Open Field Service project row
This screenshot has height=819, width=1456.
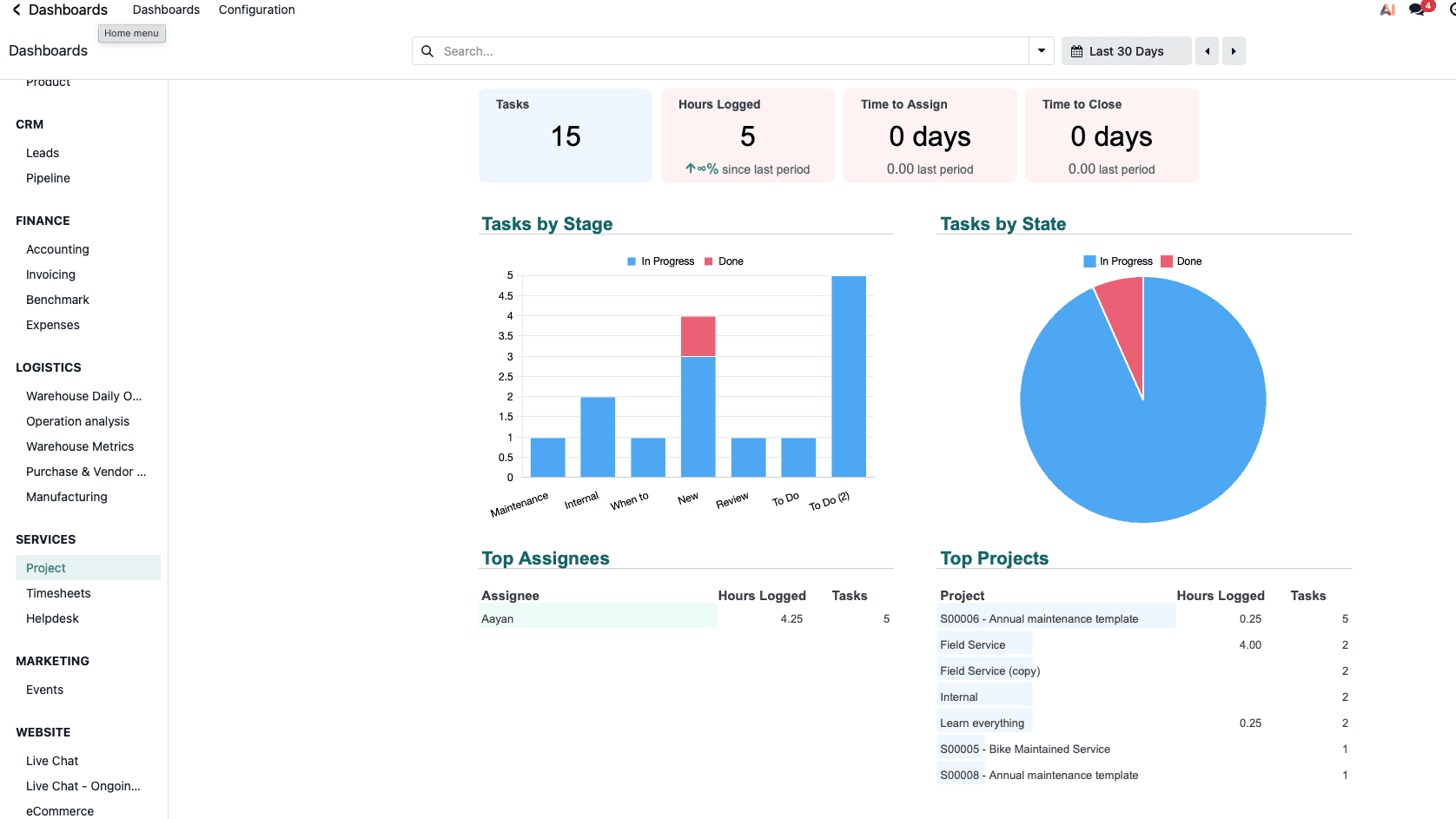(x=972, y=644)
